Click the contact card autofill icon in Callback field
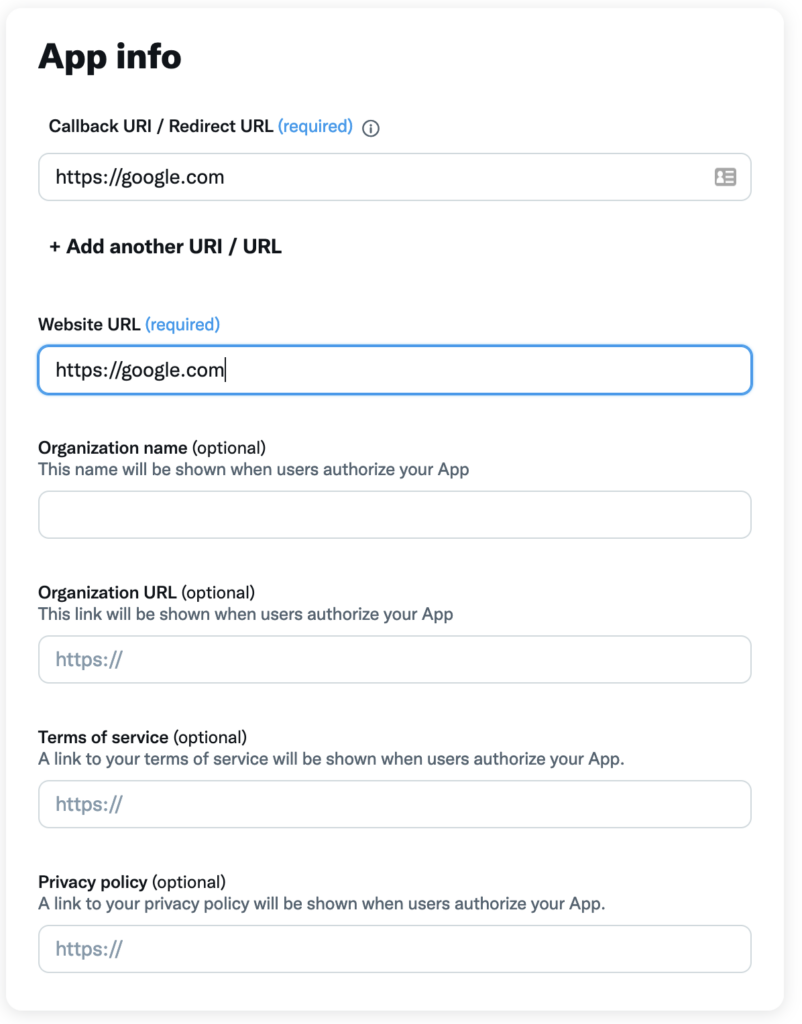The height and width of the screenshot is (1024, 802). tap(725, 177)
